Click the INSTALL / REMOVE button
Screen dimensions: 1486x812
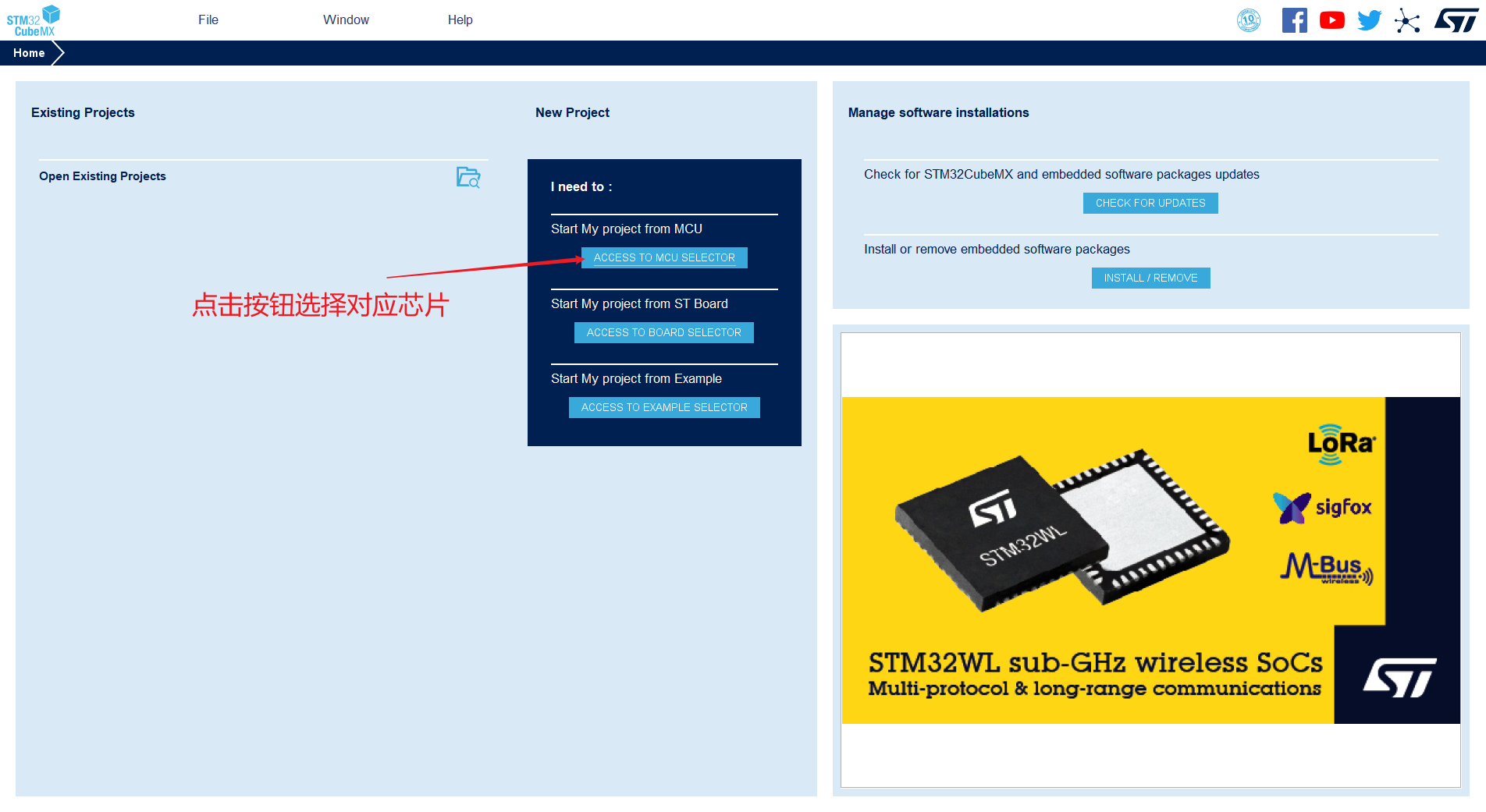click(x=1150, y=278)
